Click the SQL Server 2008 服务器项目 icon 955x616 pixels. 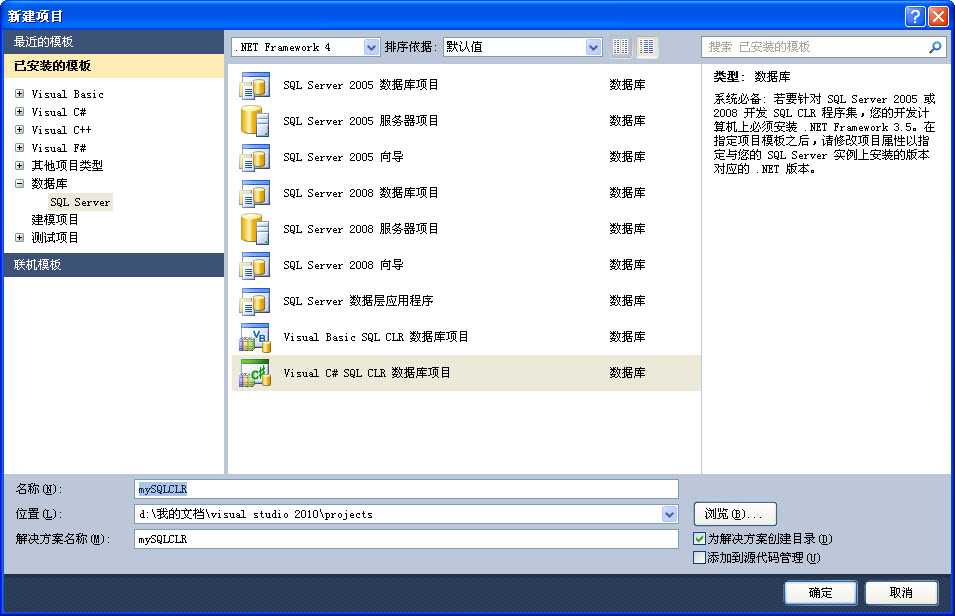(x=255, y=228)
